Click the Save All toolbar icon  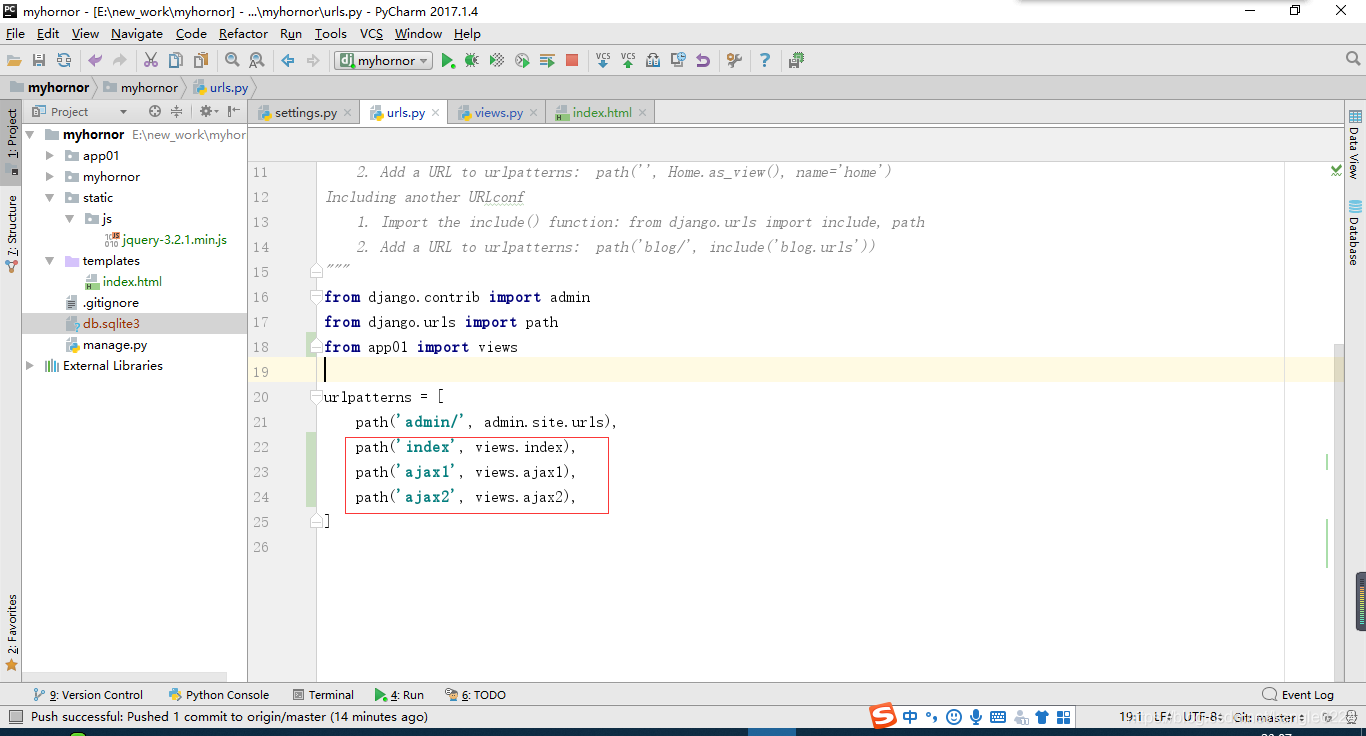(x=39, y=61)
